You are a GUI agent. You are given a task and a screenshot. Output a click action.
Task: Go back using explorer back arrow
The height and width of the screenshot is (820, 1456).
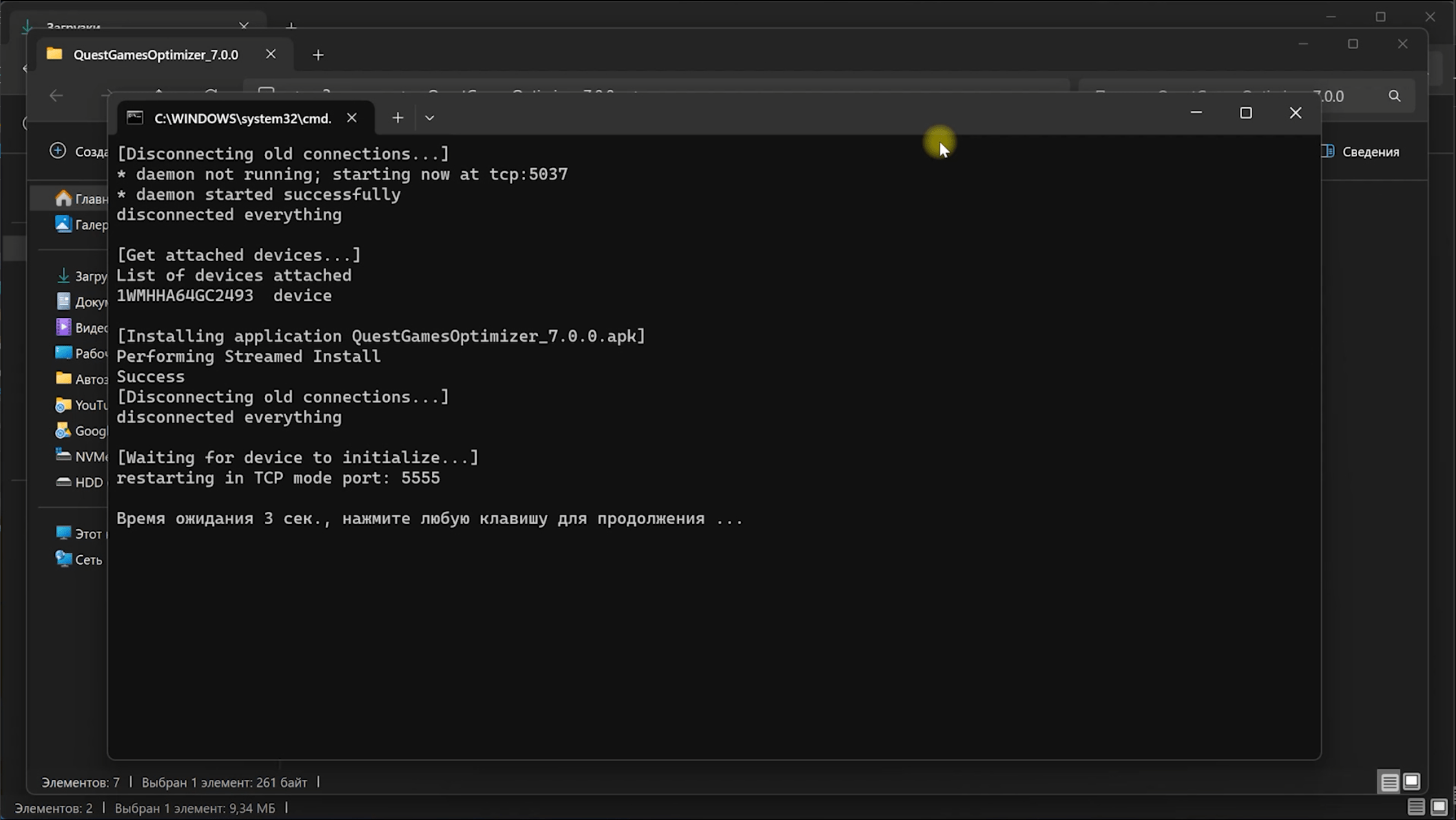click(x=56, y=96)
